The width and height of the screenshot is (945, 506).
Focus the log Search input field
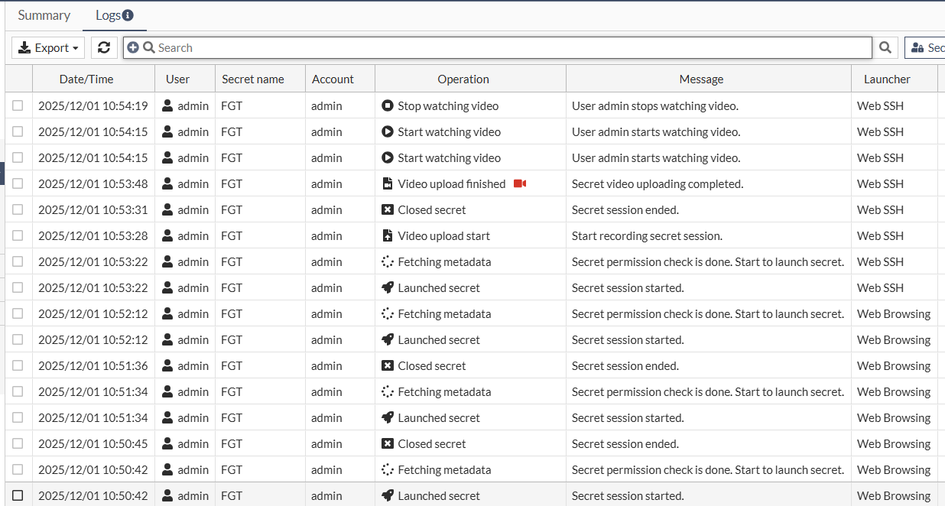(x=510, y=48)
